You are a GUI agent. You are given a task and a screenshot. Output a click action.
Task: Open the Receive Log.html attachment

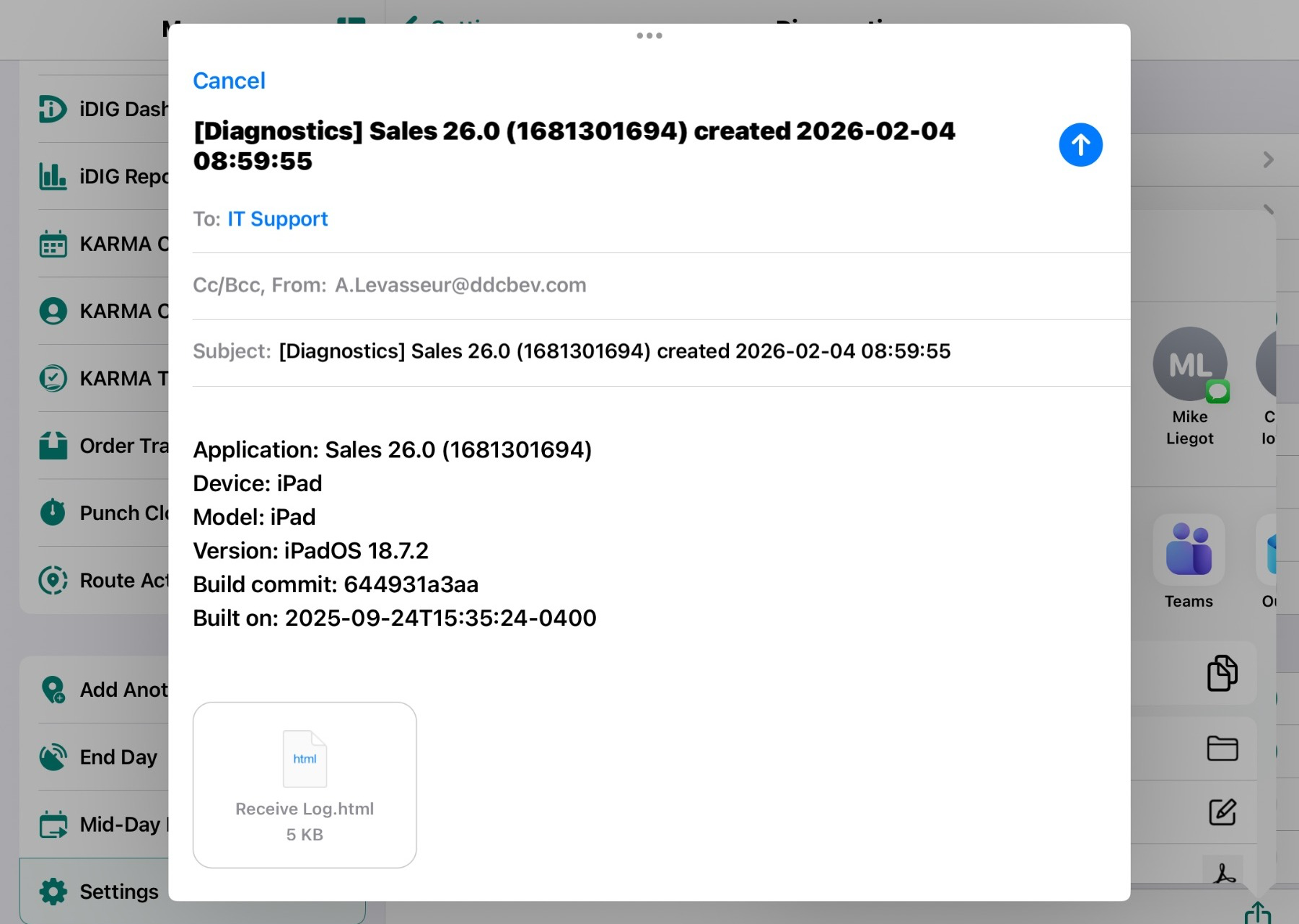(x=305, y=785)
